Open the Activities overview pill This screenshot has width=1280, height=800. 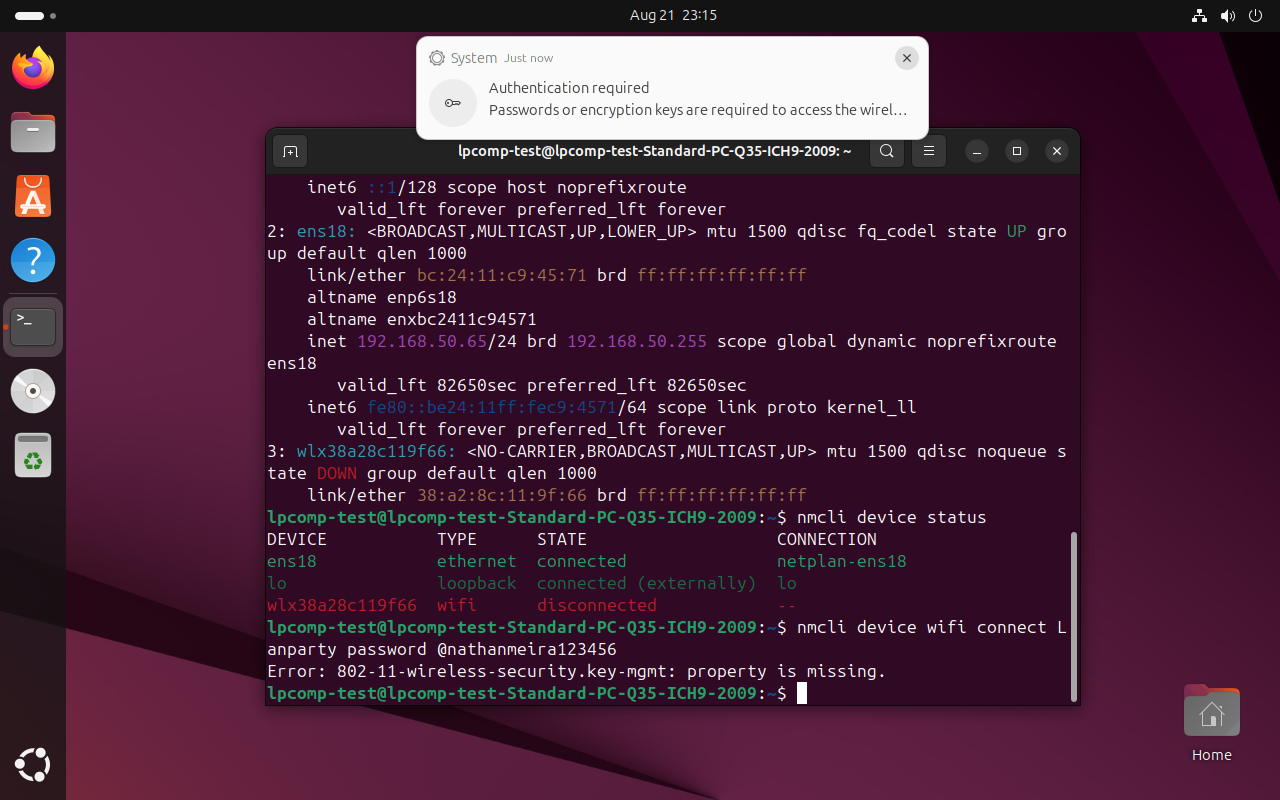click(35, 15)
